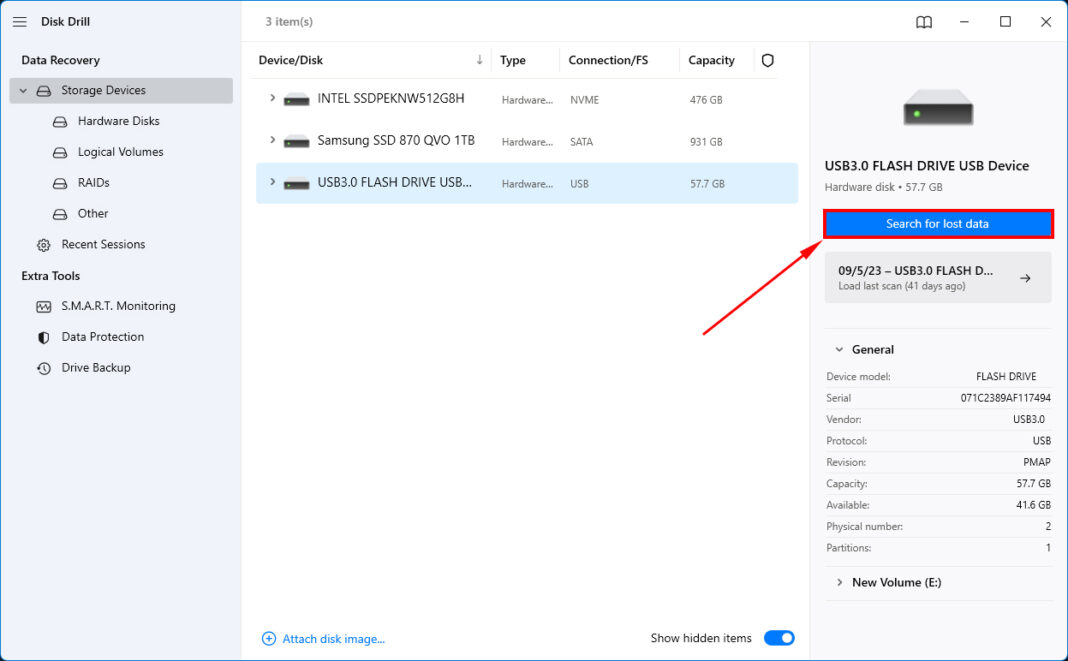Collapse the Storage Devices tree

click(22, 90)
